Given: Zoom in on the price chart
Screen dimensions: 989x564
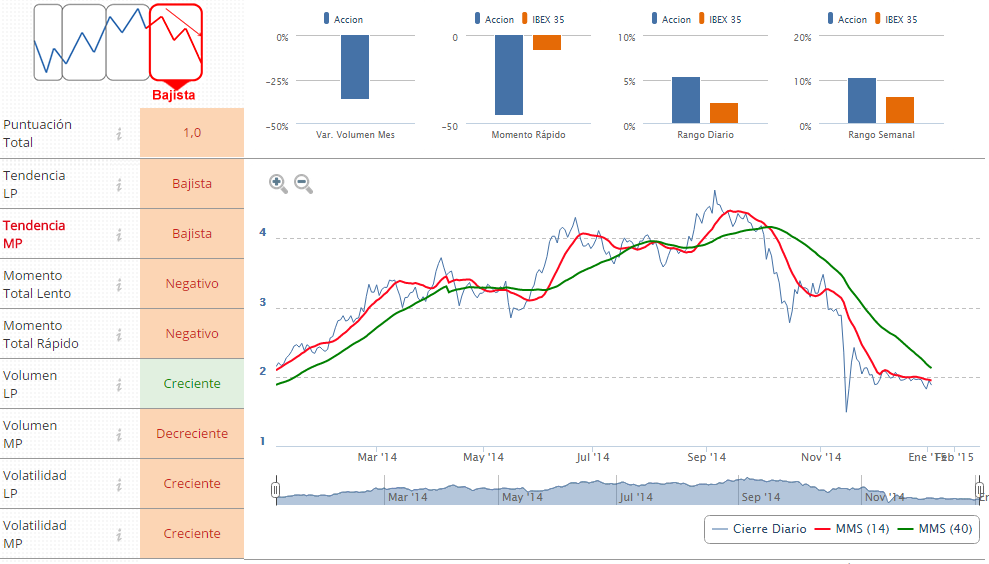Looking at the screenshot, I should [278, 184].
